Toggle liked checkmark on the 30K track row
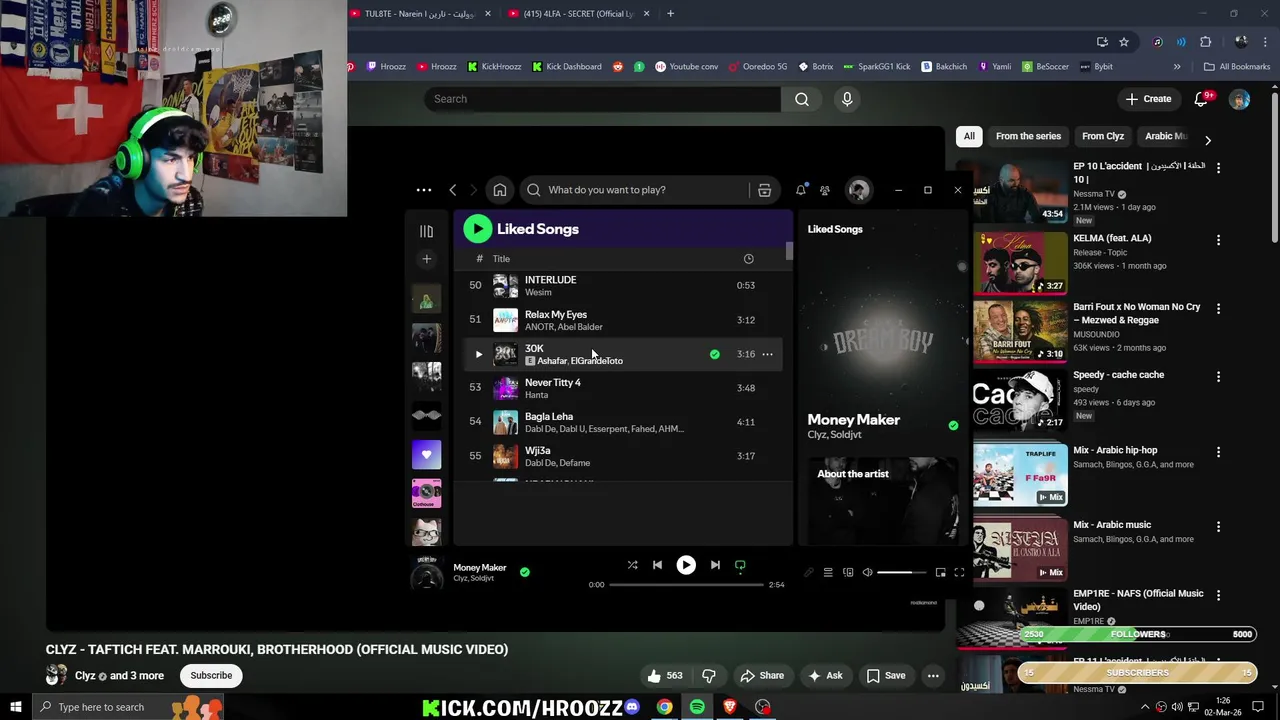 [714, 354]
